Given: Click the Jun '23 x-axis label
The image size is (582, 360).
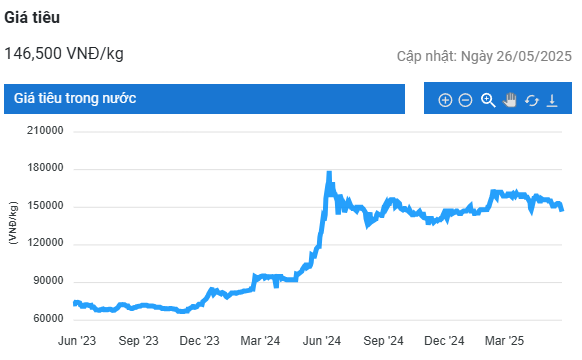Looking at the screenshot, I should pyautogui.click(x=77, y=341).
